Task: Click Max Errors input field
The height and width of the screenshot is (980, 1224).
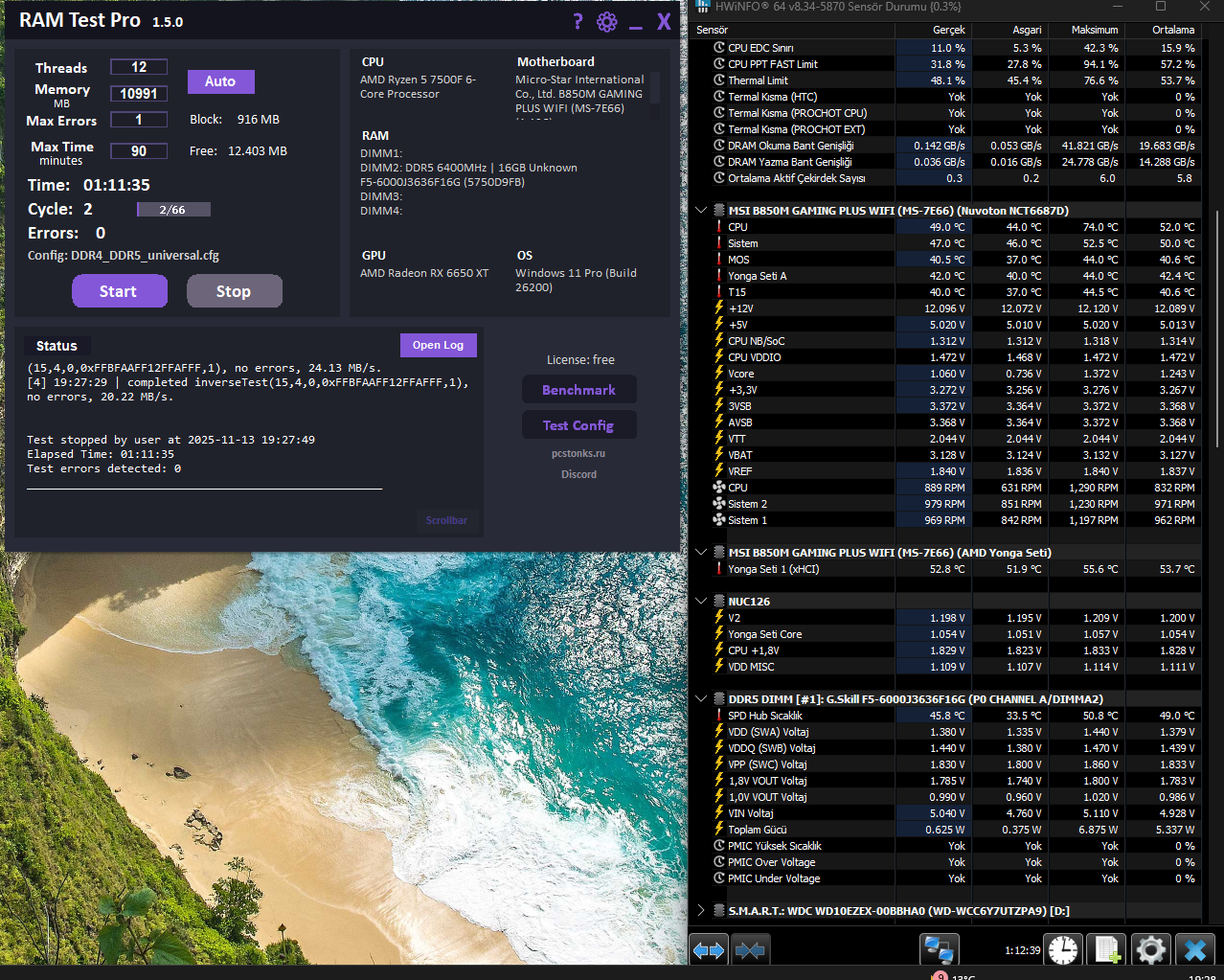Action: click(x=139, y=120)
